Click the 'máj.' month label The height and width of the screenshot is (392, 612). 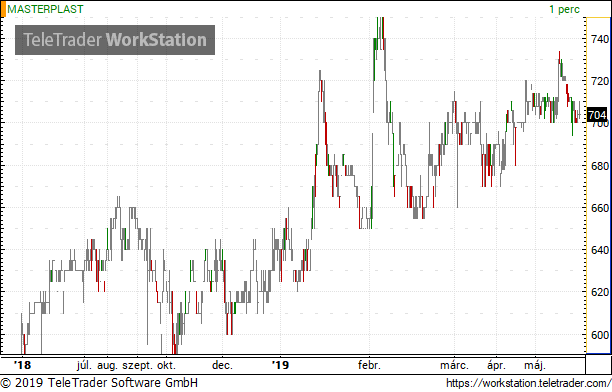point(535,366)
